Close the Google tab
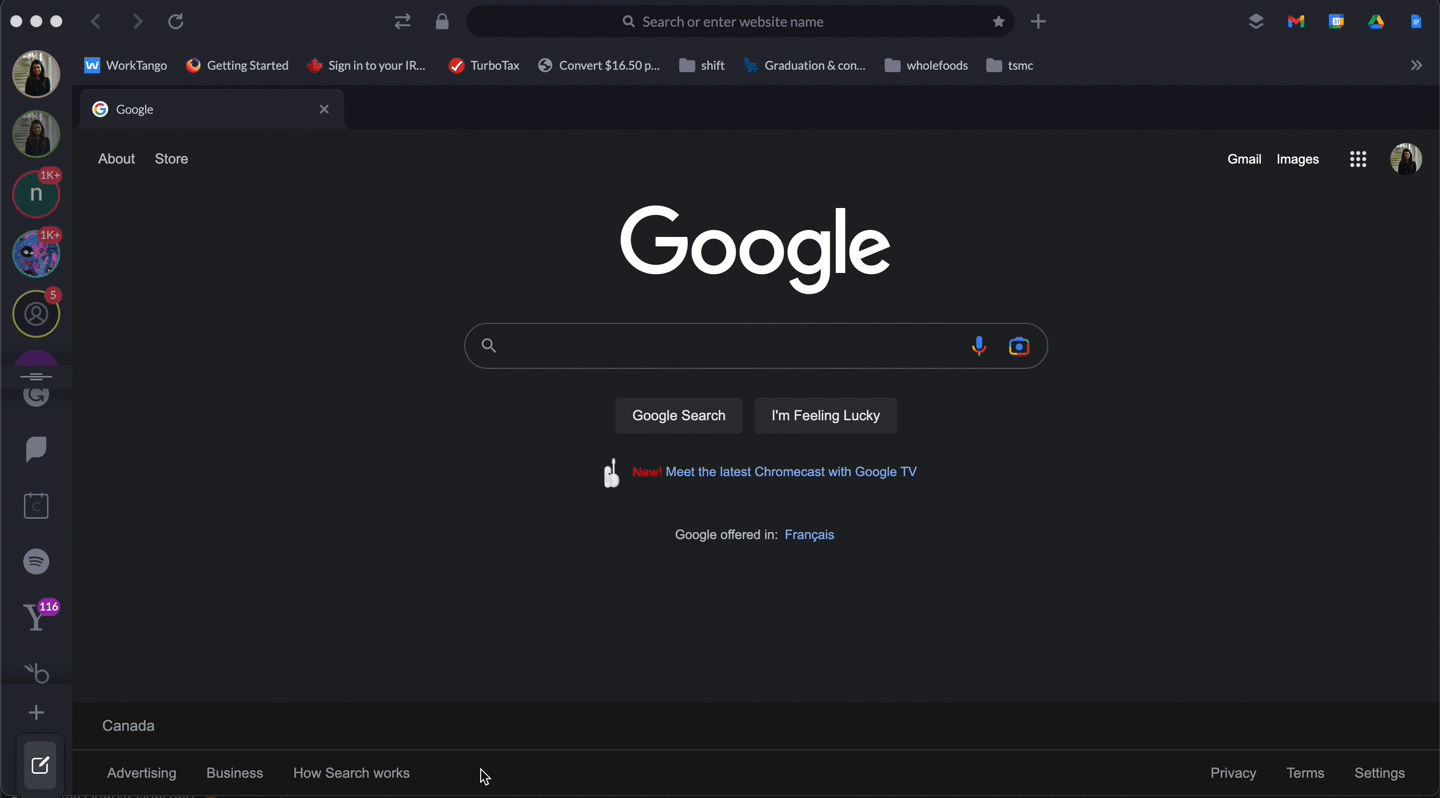This screenshot has width=1440, height=798. [x=324, y=109]
